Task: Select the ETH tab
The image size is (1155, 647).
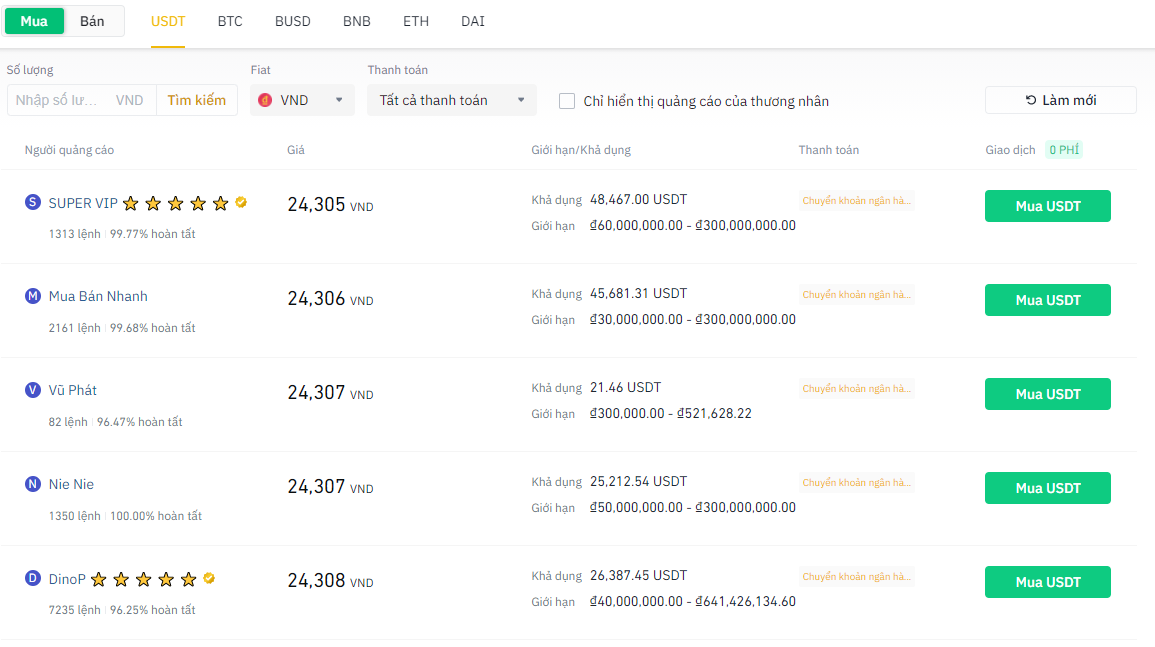Action: pos(416,21)
